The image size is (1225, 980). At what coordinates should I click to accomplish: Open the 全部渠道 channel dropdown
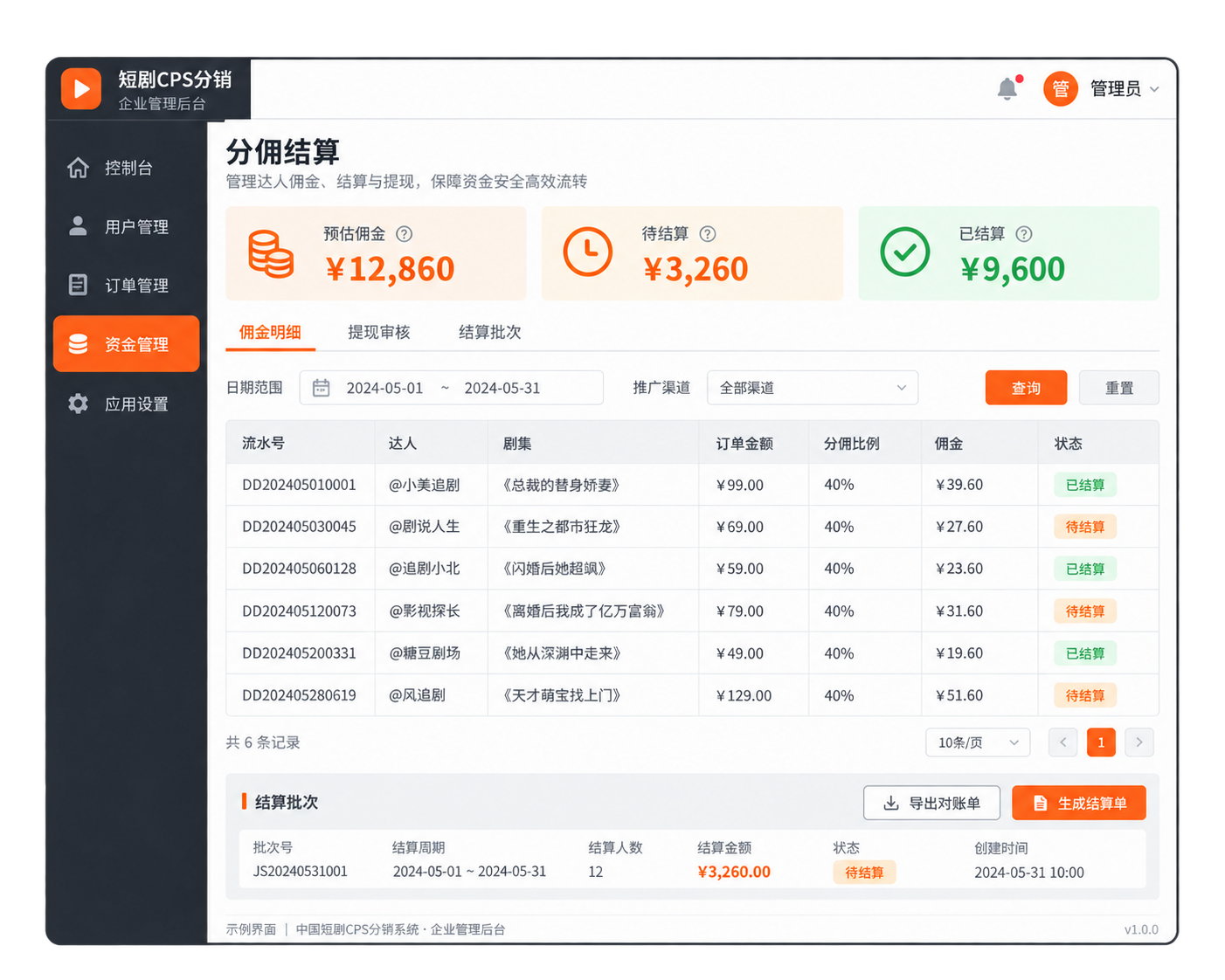click(x=813, y=388)
